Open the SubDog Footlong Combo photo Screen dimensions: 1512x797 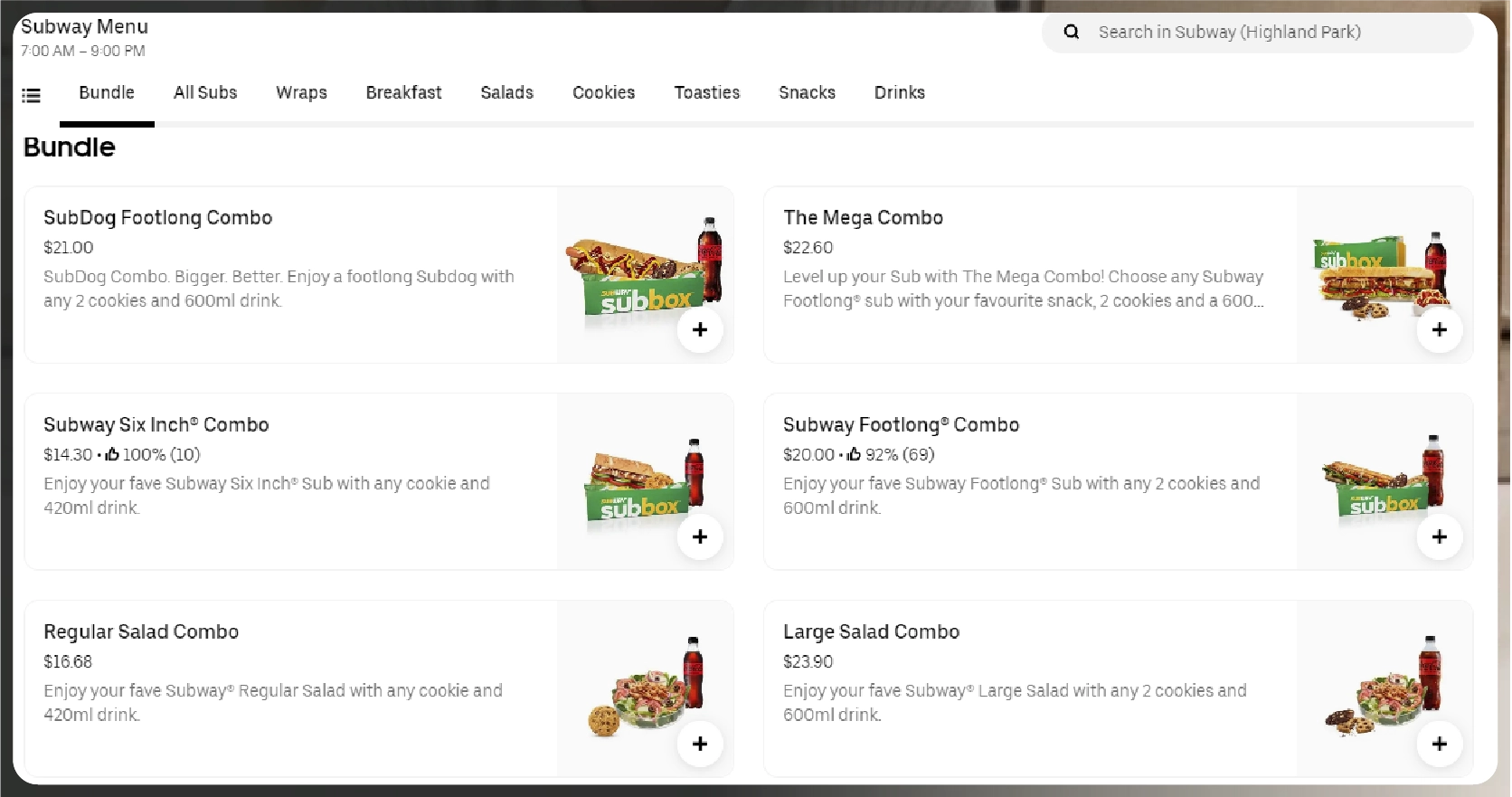[x=645, y=274]
